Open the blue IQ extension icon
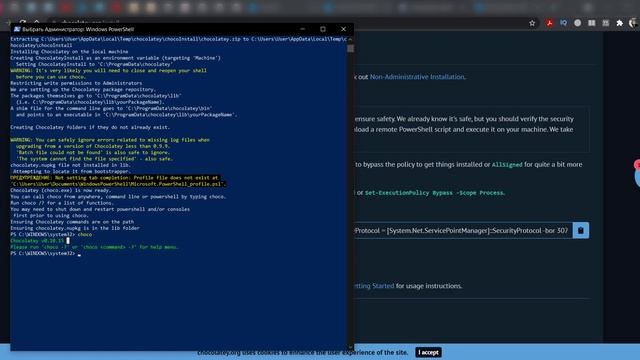Image resolution: width=640 pixels, height=360 pixels. point(563,23)
